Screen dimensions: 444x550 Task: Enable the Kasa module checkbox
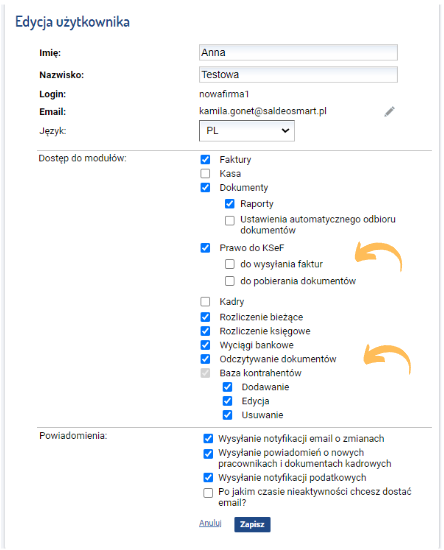[205, 174]
